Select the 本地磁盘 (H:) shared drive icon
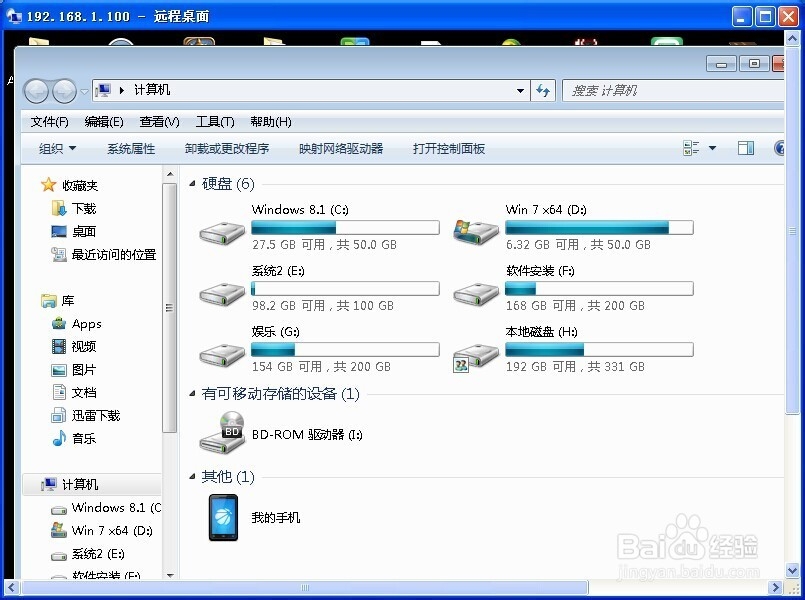Image resolution: width=805 pixels, height=600 pixels. [476, 356]
